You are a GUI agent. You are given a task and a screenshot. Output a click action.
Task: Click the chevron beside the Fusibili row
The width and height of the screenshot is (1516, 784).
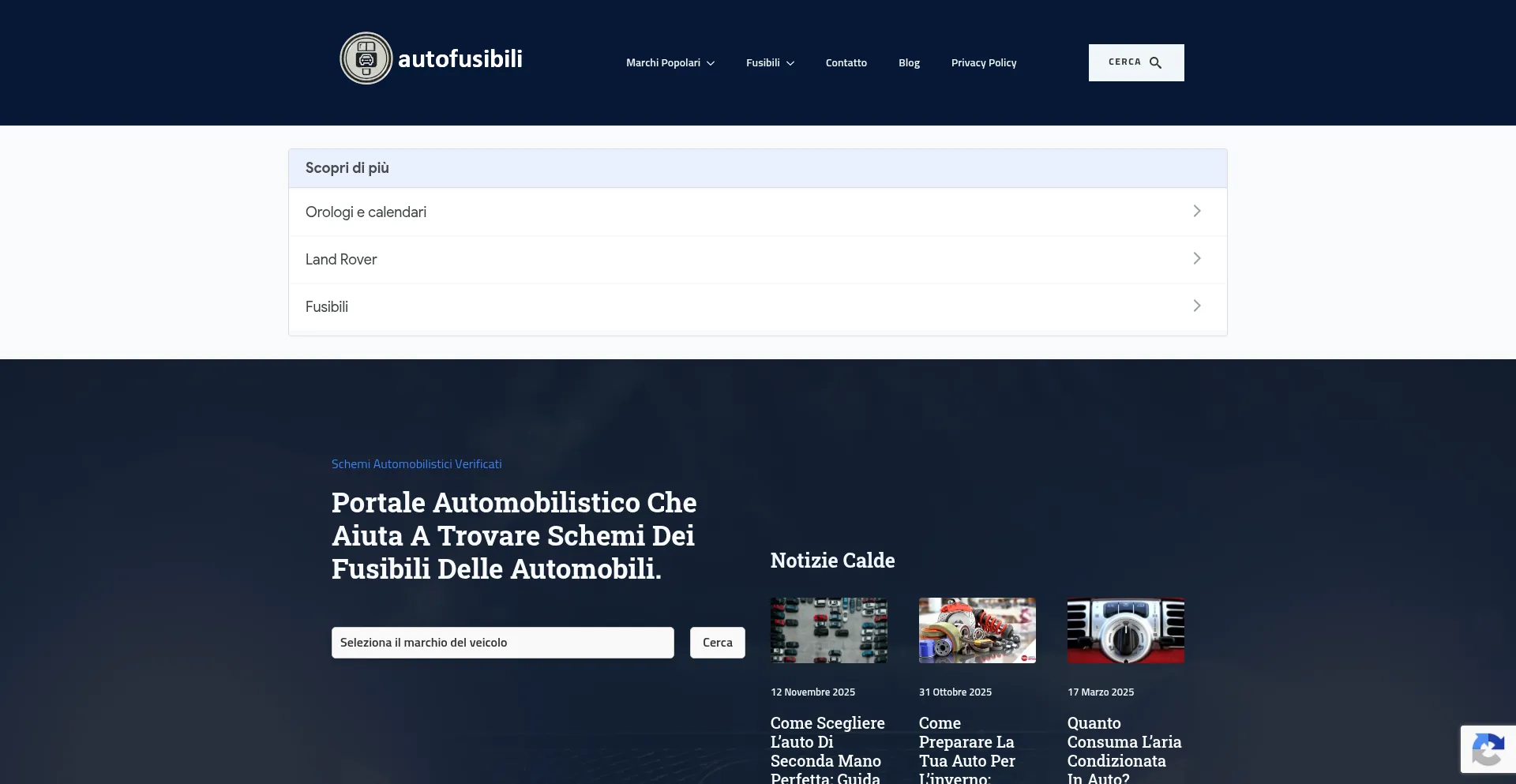click(x=1197, y=306)
